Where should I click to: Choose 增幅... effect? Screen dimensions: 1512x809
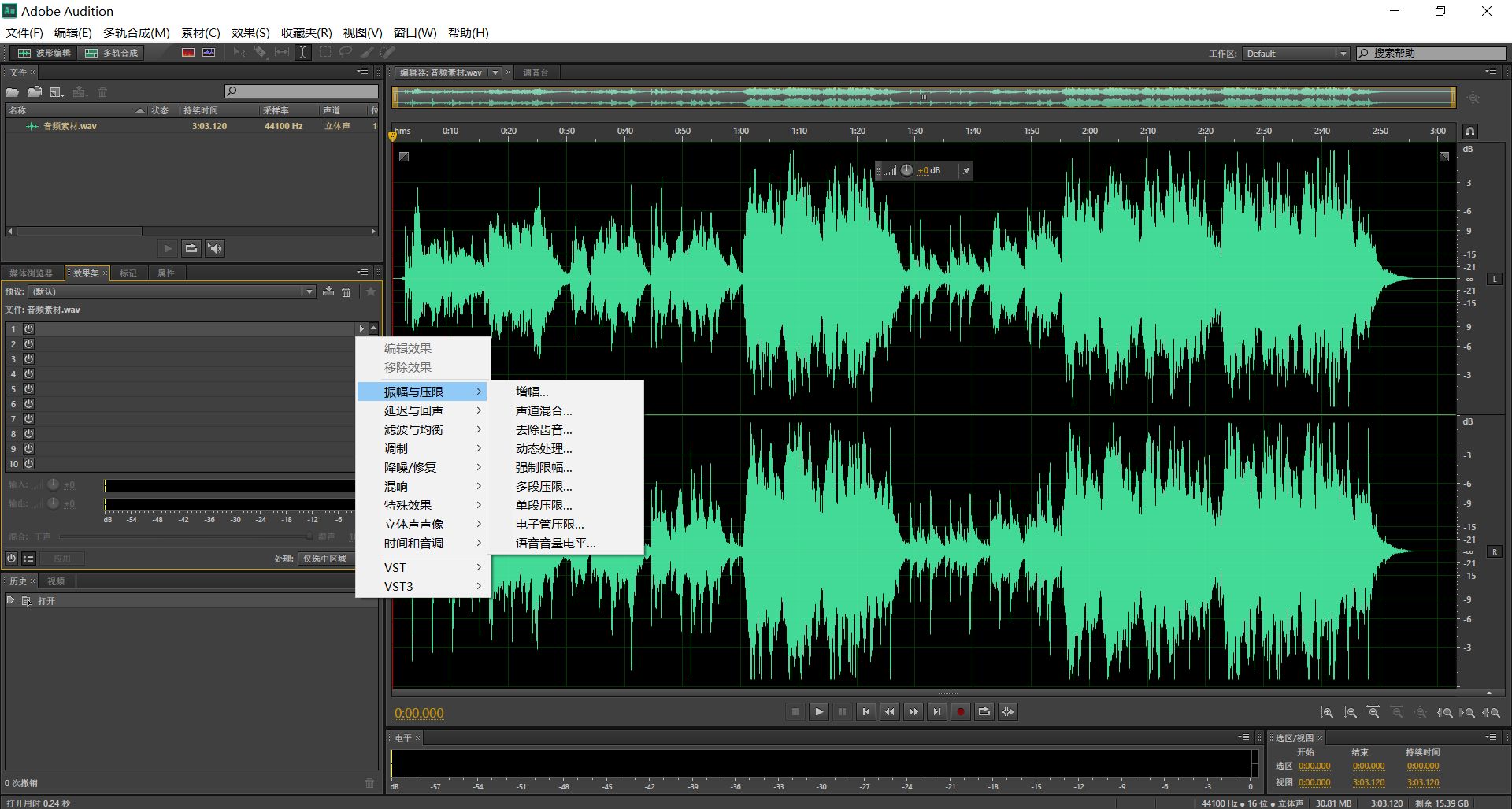[x=565, y=392]
